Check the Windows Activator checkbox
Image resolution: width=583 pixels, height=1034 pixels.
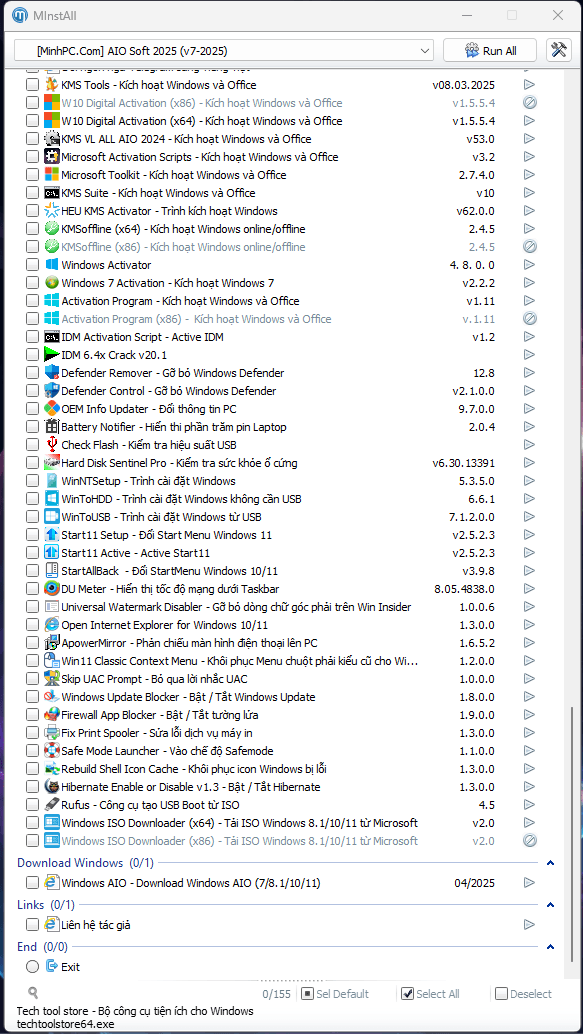pyautogui.click(x=32, y=265)
